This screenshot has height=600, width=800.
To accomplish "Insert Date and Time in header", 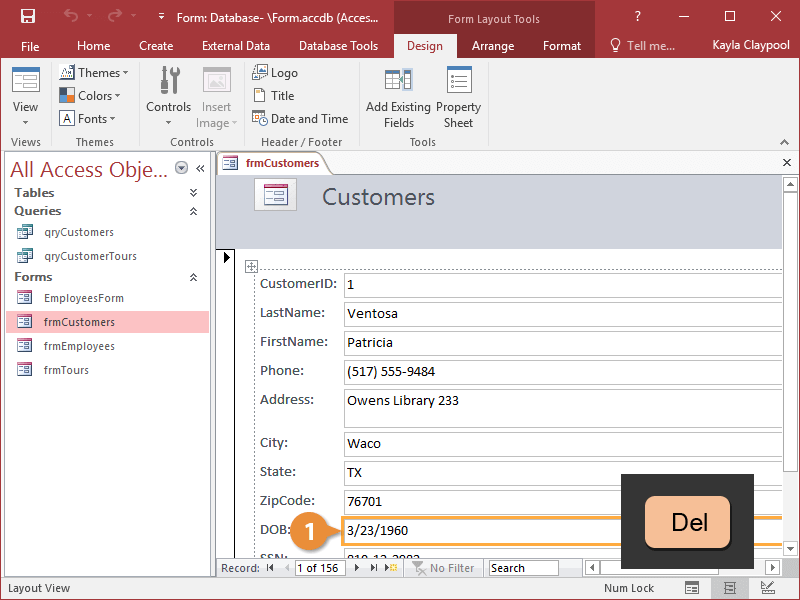I will 300,119.
